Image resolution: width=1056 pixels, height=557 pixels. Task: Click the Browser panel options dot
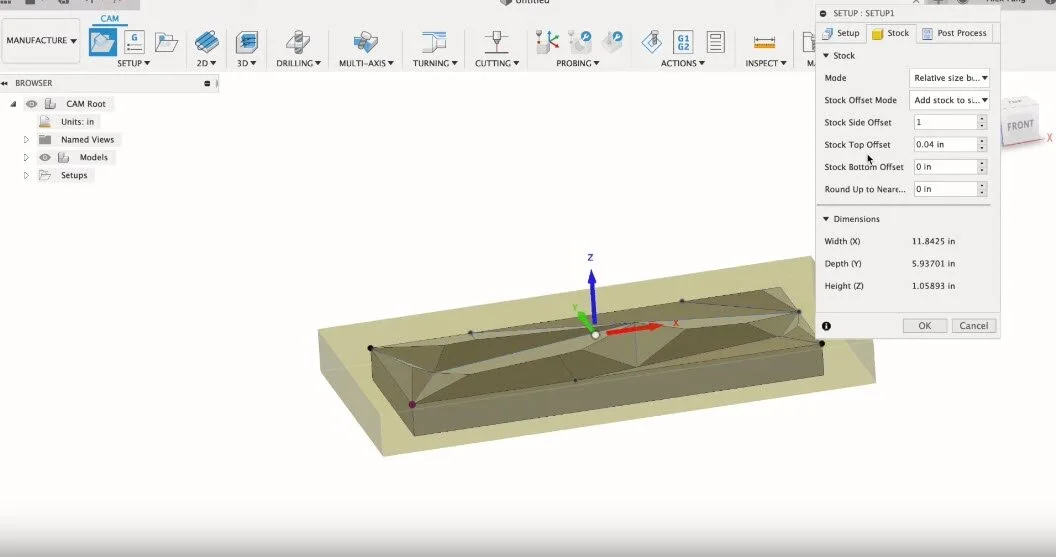click(x=207, y=84)
